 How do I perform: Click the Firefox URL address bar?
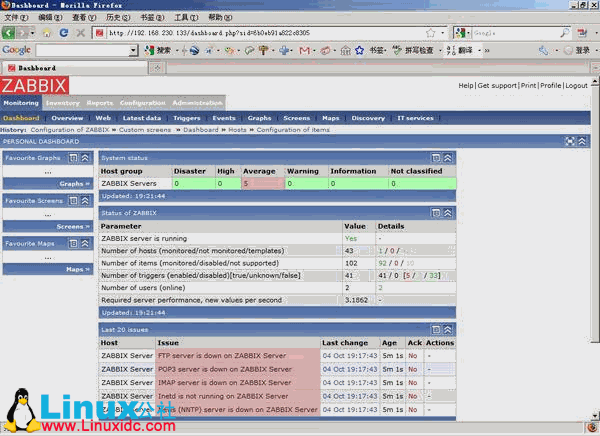(x=260, y=33)
